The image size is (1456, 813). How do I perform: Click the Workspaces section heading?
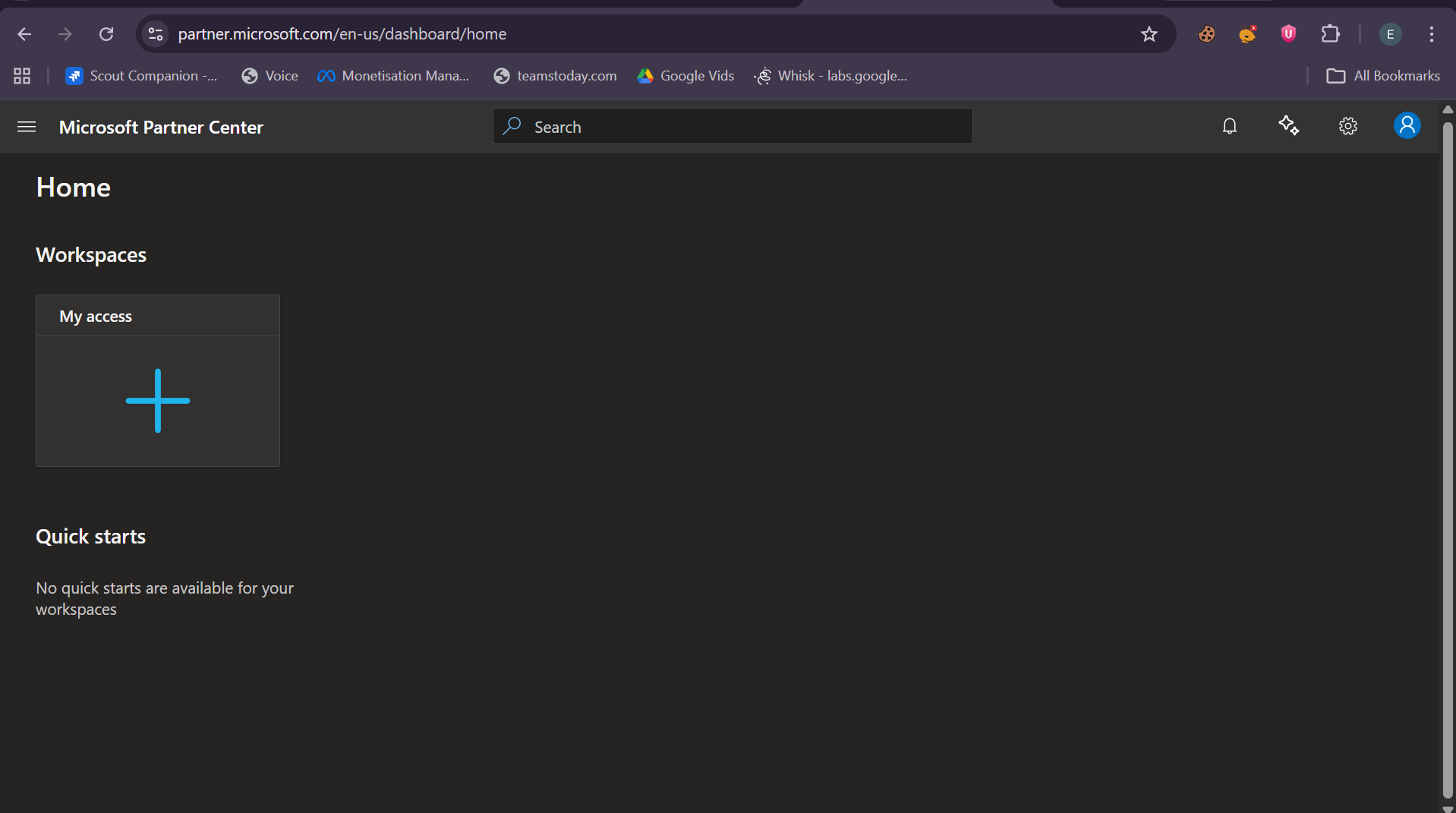[x=91, y=255]
